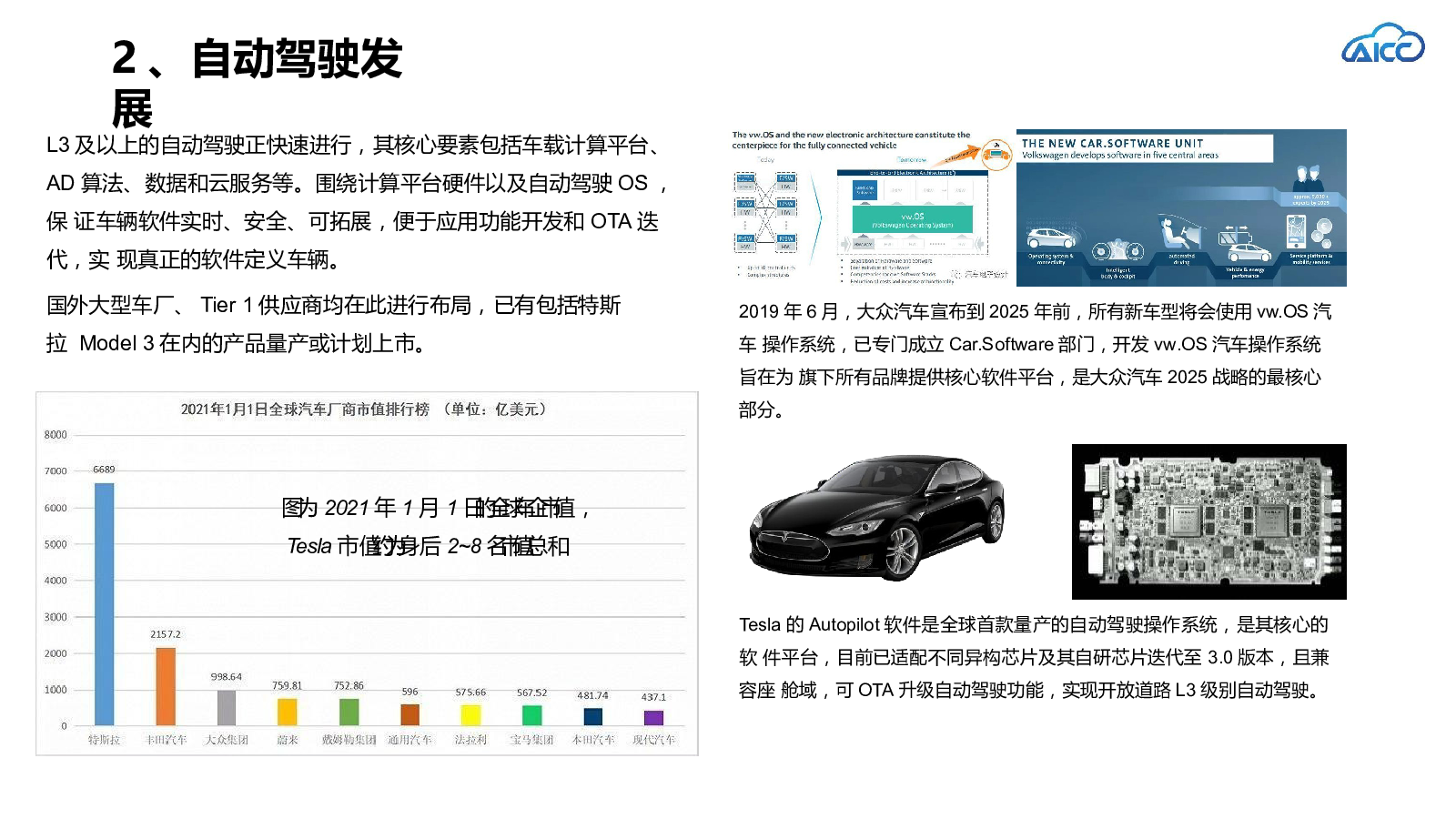Screen dimensions: 1456x819
Task: Click the axis label 大众集团
Action: tap(227, 740)
